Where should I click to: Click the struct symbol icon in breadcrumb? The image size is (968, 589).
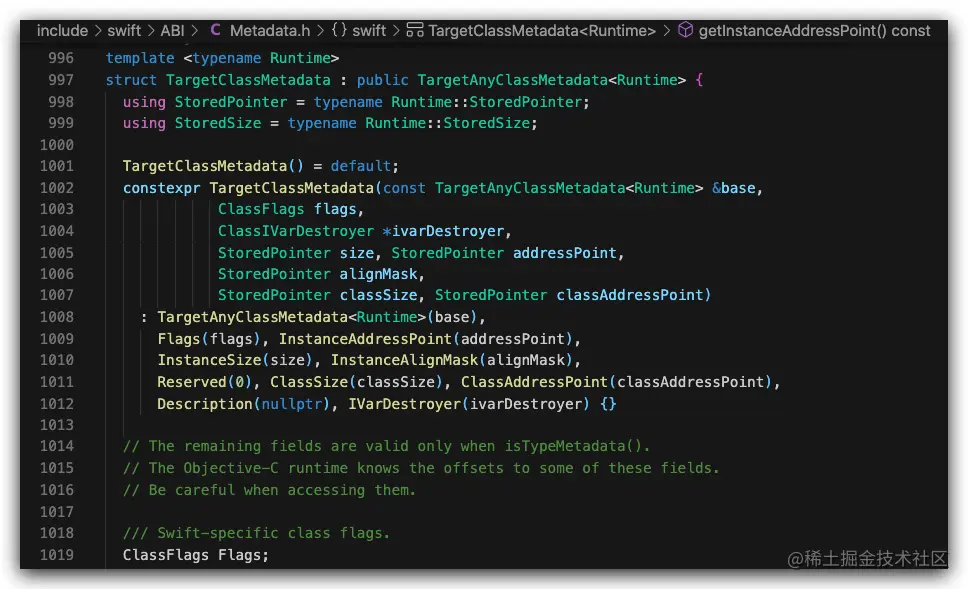click(415, 30)
